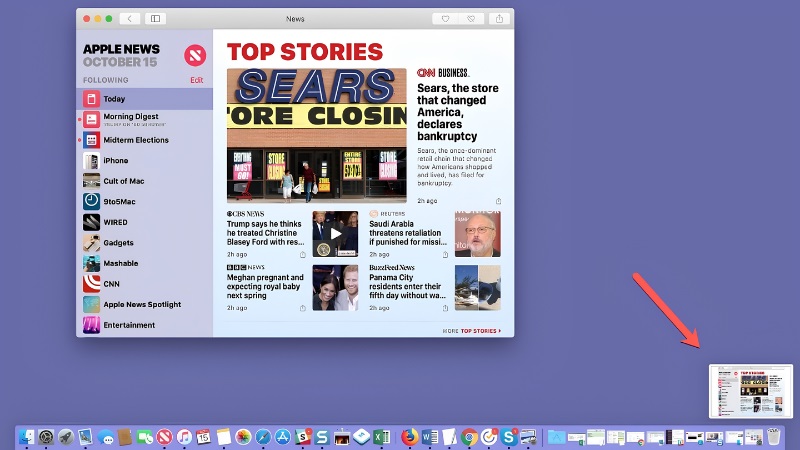This screenshot has height=450, width=800.
Task: Open Finder from the Dock
Action: click(x=27, y=437)
